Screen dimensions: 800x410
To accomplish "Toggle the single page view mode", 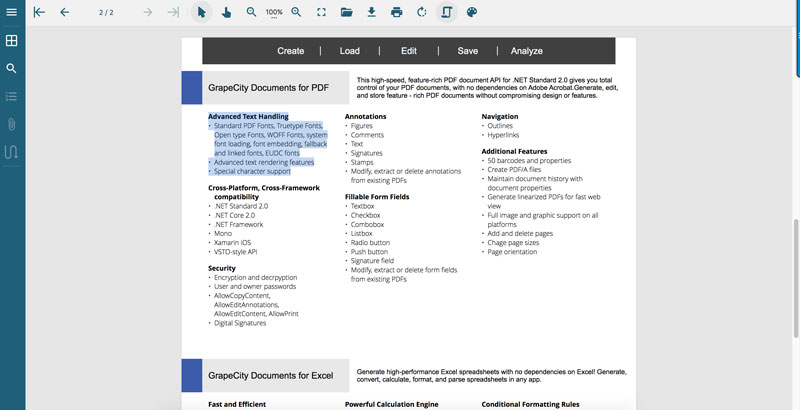I will [446, 12].
